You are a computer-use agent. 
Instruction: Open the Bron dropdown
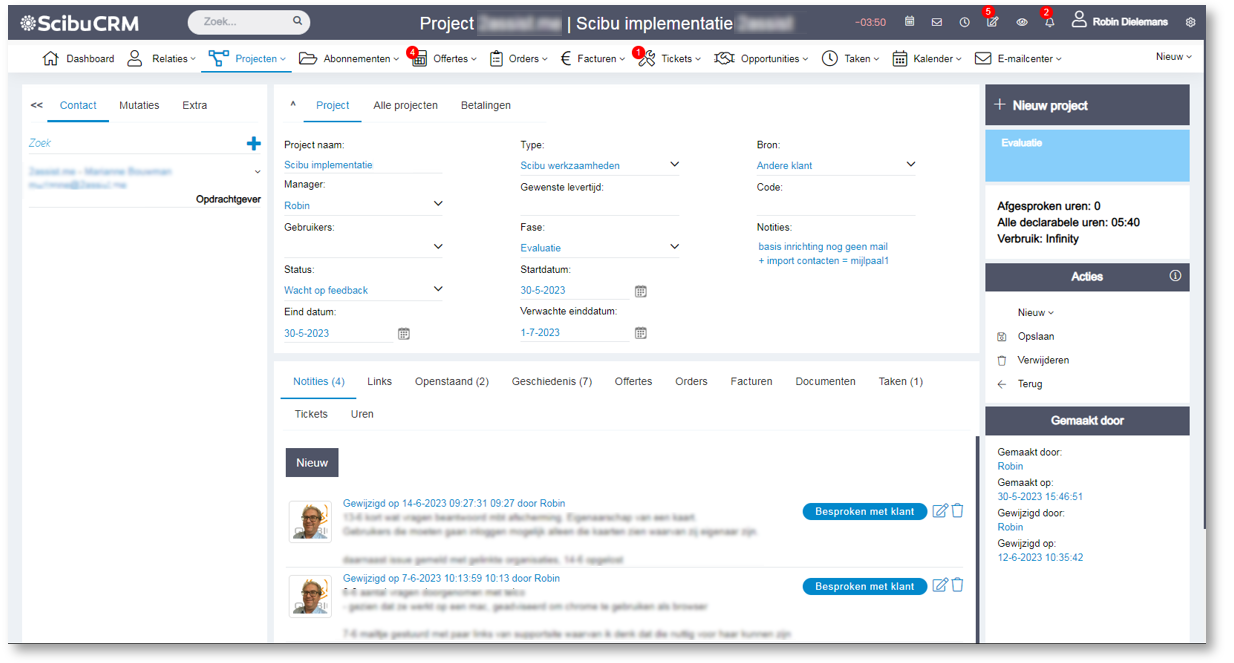pyautogui.click(x=910, y=164)
